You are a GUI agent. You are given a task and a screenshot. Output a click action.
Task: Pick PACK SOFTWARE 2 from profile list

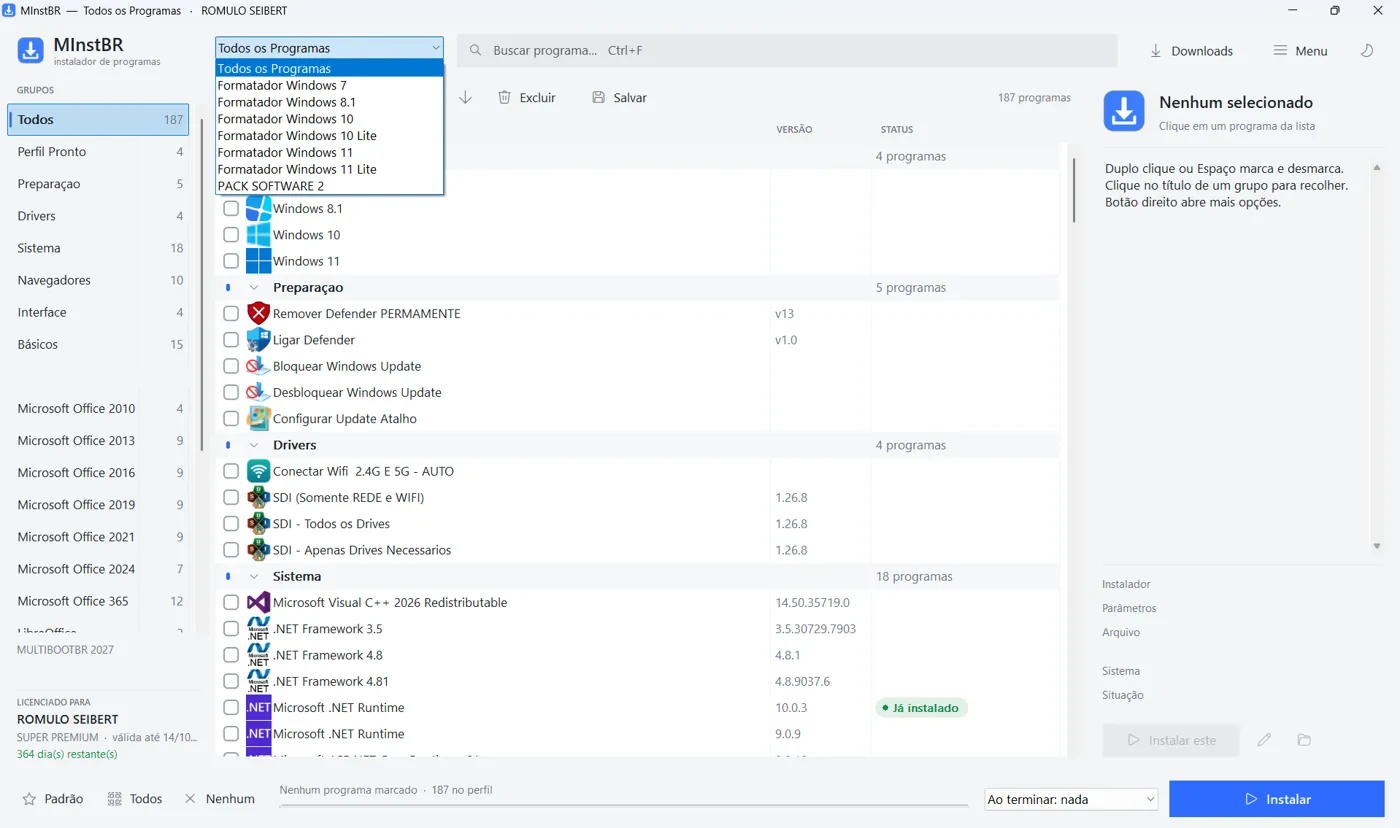[x=329, y=186]
